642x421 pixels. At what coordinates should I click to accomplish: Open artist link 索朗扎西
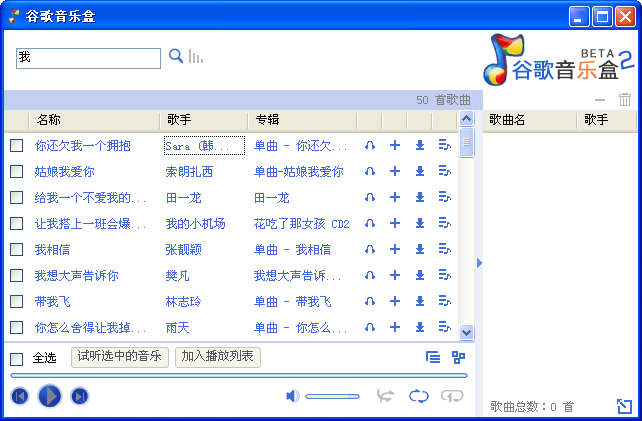[x=189, y=171]
